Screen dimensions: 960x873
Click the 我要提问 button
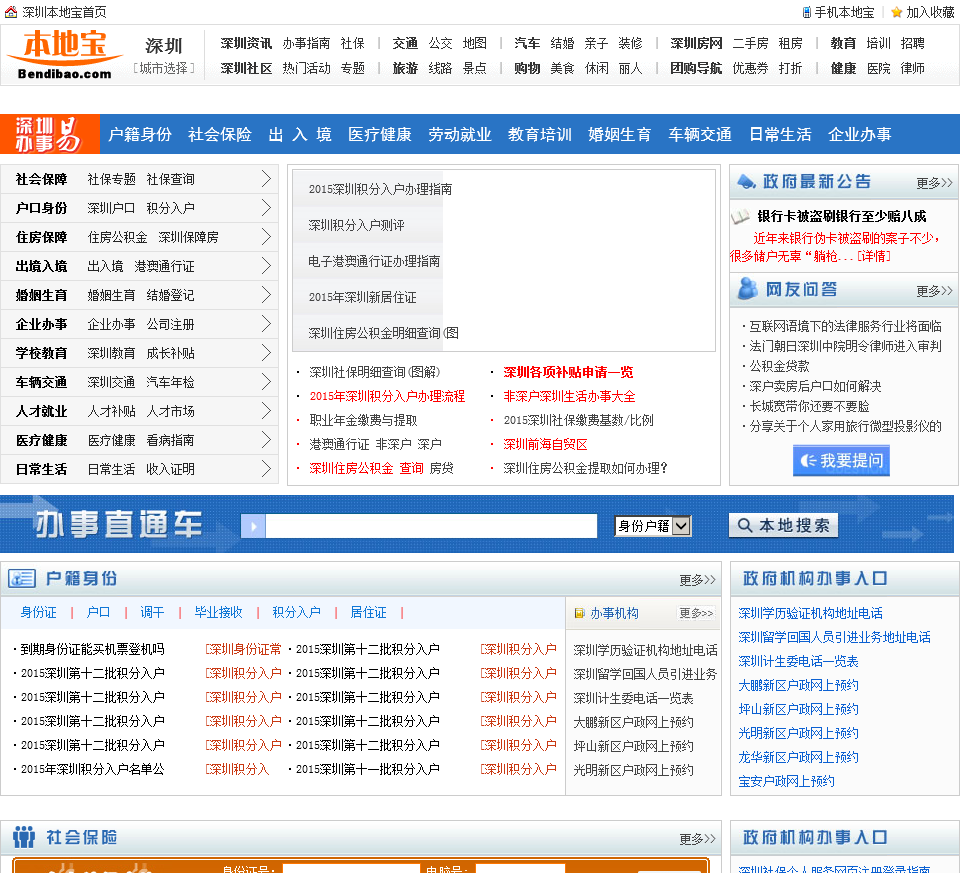click(841, 460)
